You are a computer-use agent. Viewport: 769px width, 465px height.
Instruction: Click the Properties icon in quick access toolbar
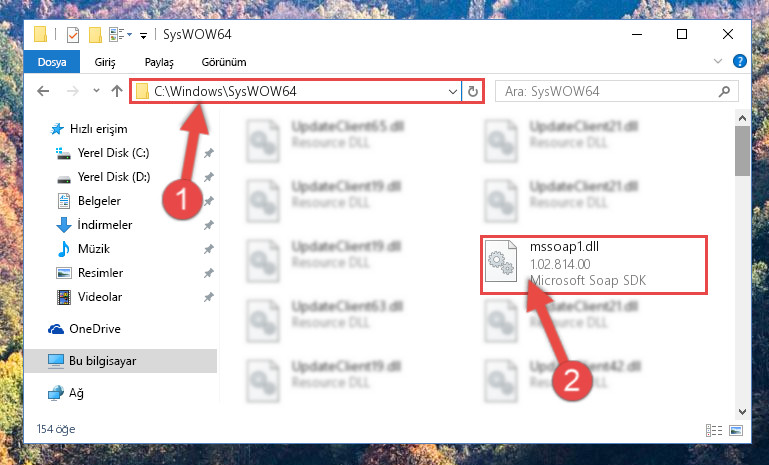coord(73,35)
